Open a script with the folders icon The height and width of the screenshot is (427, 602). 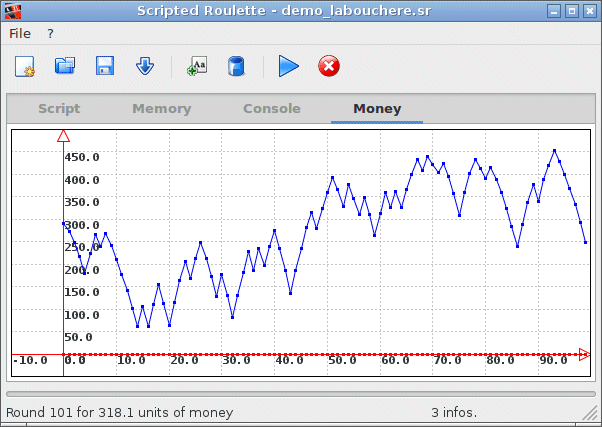[x=65, y=66]
